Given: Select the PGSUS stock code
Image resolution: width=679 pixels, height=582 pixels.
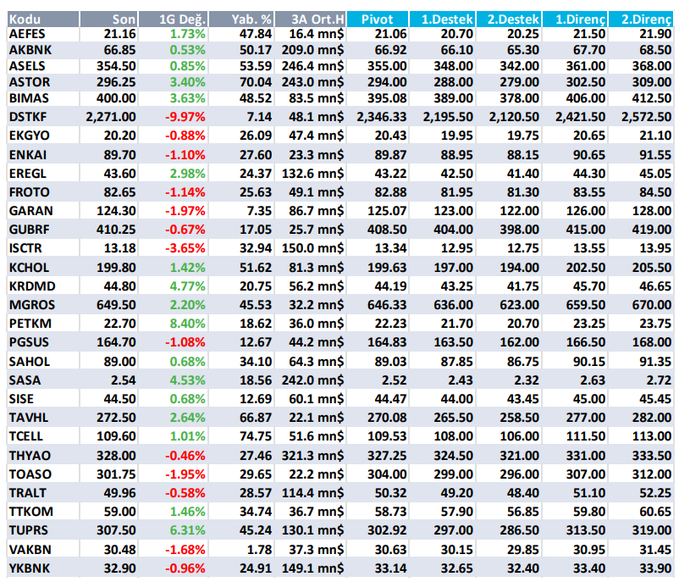Looking at the screenshot, I should pyautogui.click(x=29, y=342).
